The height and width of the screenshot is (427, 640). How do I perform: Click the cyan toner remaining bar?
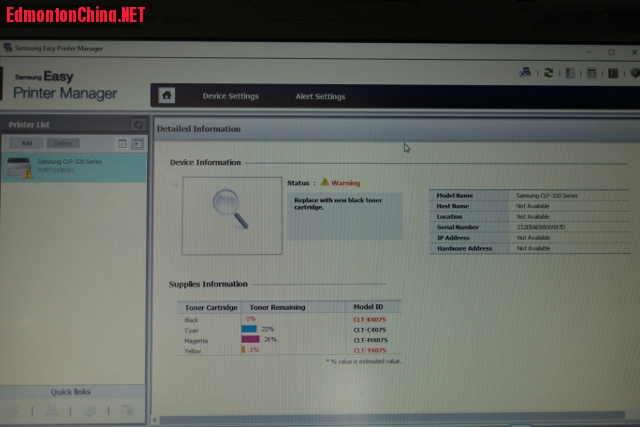249,329
